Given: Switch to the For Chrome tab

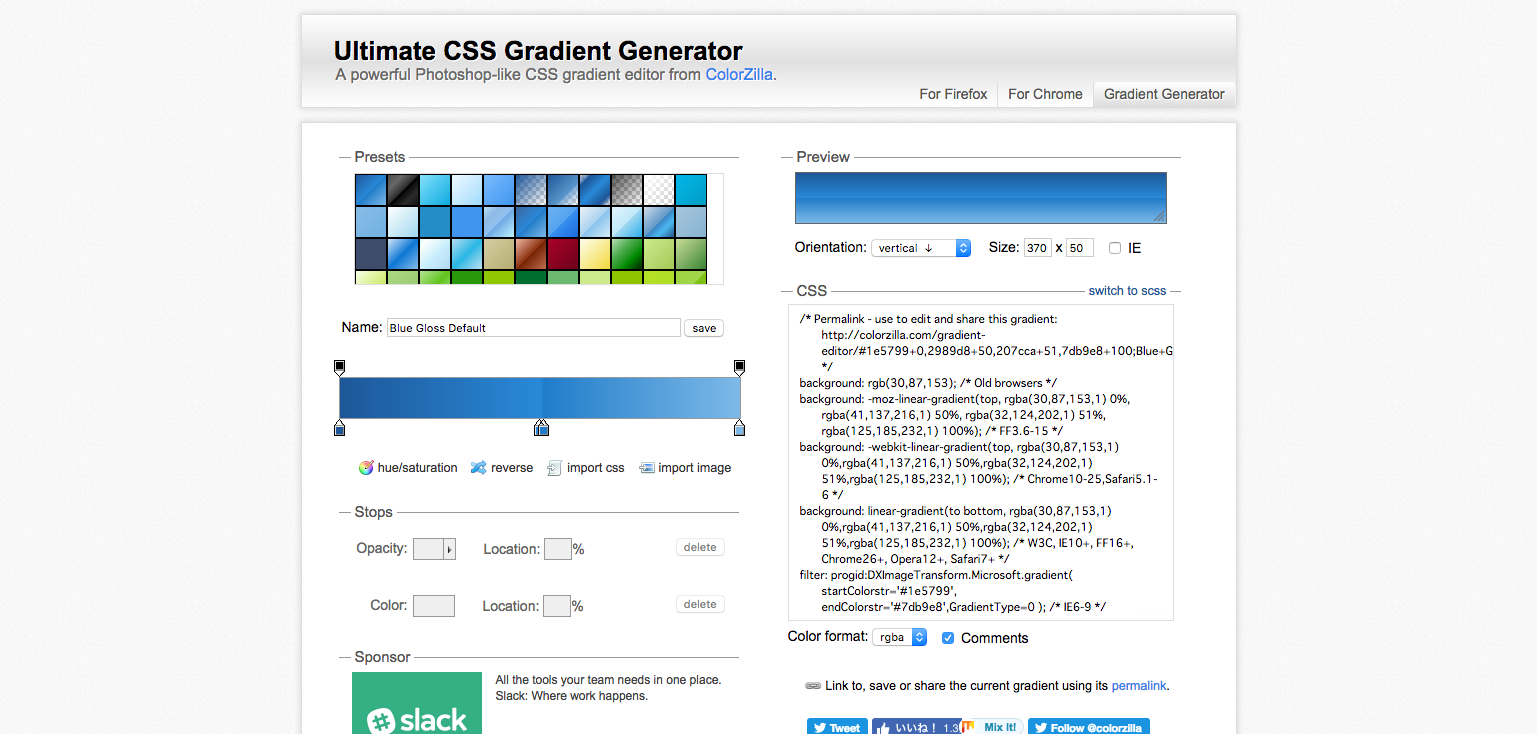Looking at the screenshot, I should pos(1045,94).
